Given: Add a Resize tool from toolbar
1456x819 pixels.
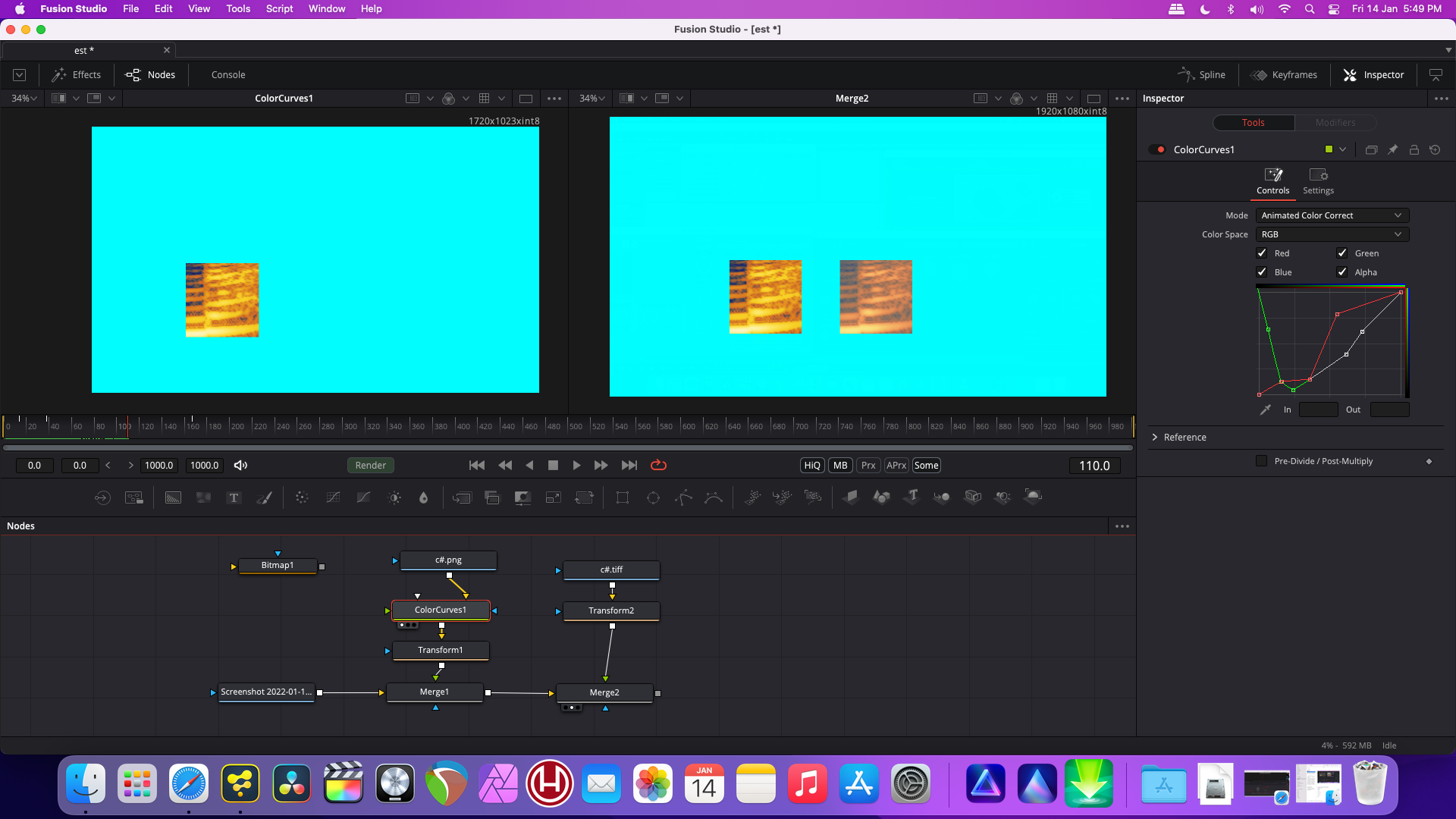Looking at the screenshot, I should [554, 497].
